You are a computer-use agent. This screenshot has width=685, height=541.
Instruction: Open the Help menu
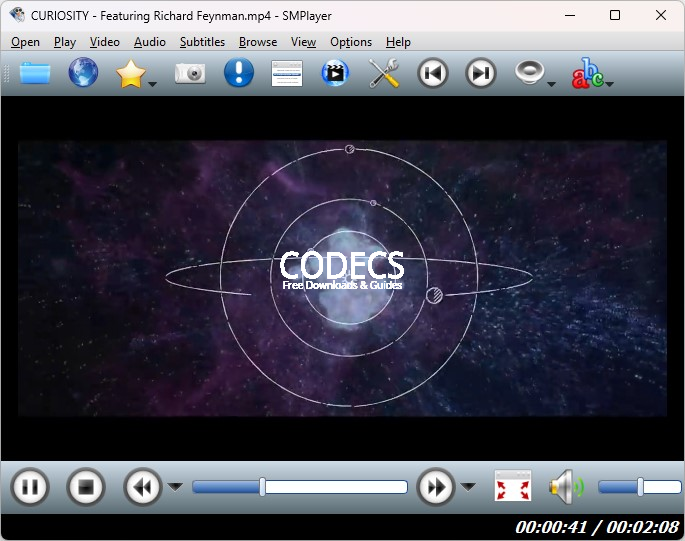[x=398, y=42]
